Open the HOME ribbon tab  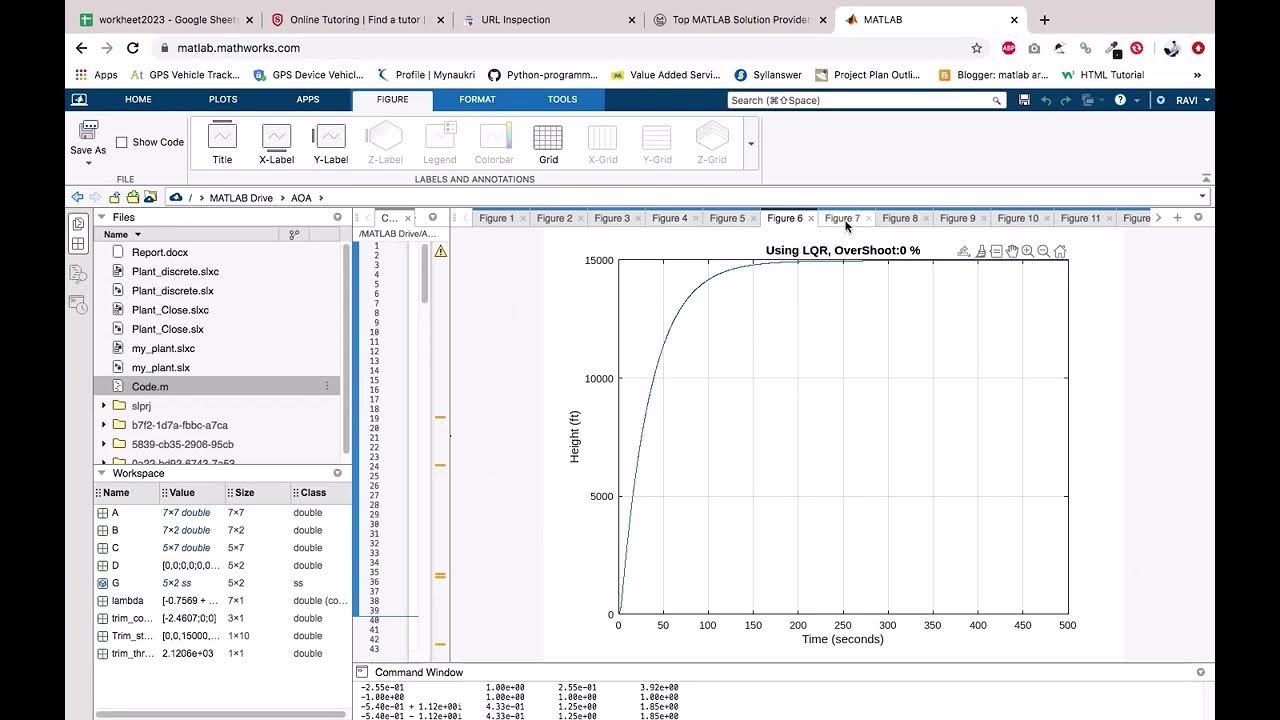tap(138, 99)
